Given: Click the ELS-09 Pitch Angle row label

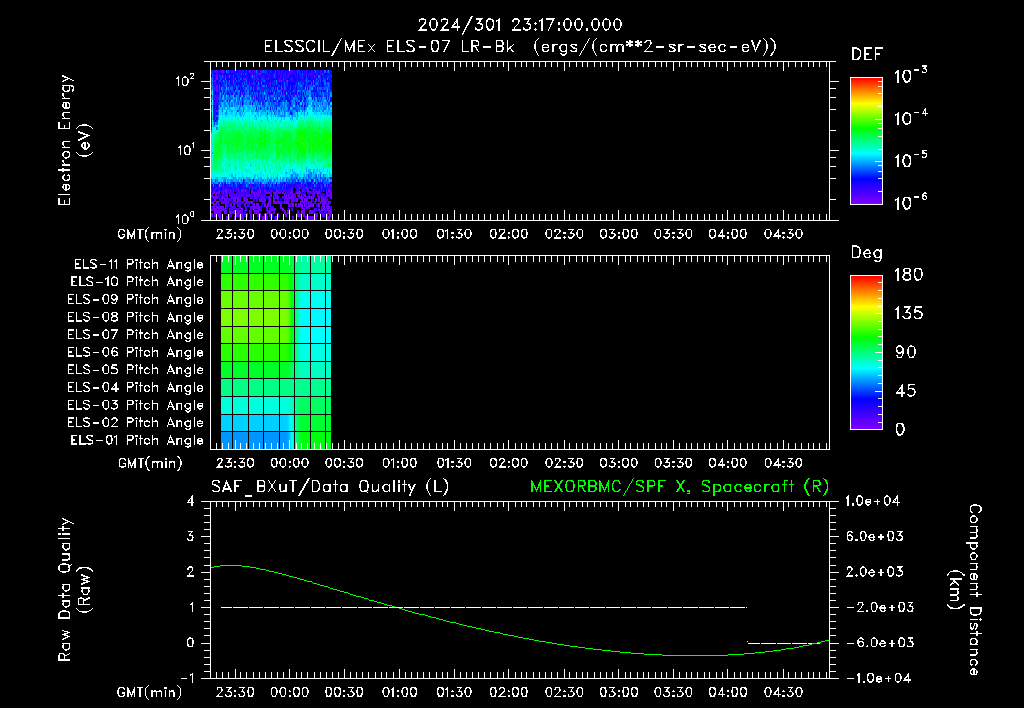Looking at the screenshot, I should point(136,300).
